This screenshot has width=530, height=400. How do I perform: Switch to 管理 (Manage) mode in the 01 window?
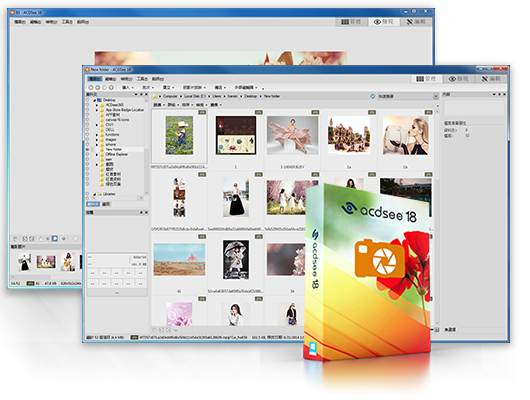[x=351, y=22]
